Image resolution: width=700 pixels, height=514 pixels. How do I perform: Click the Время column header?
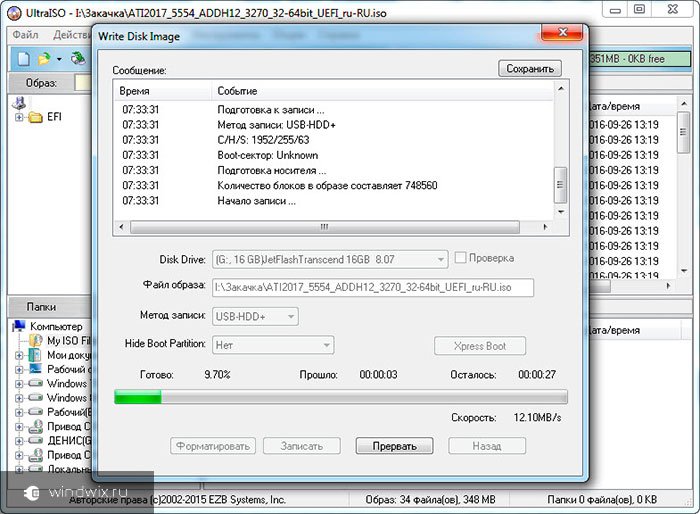(162, 91)
